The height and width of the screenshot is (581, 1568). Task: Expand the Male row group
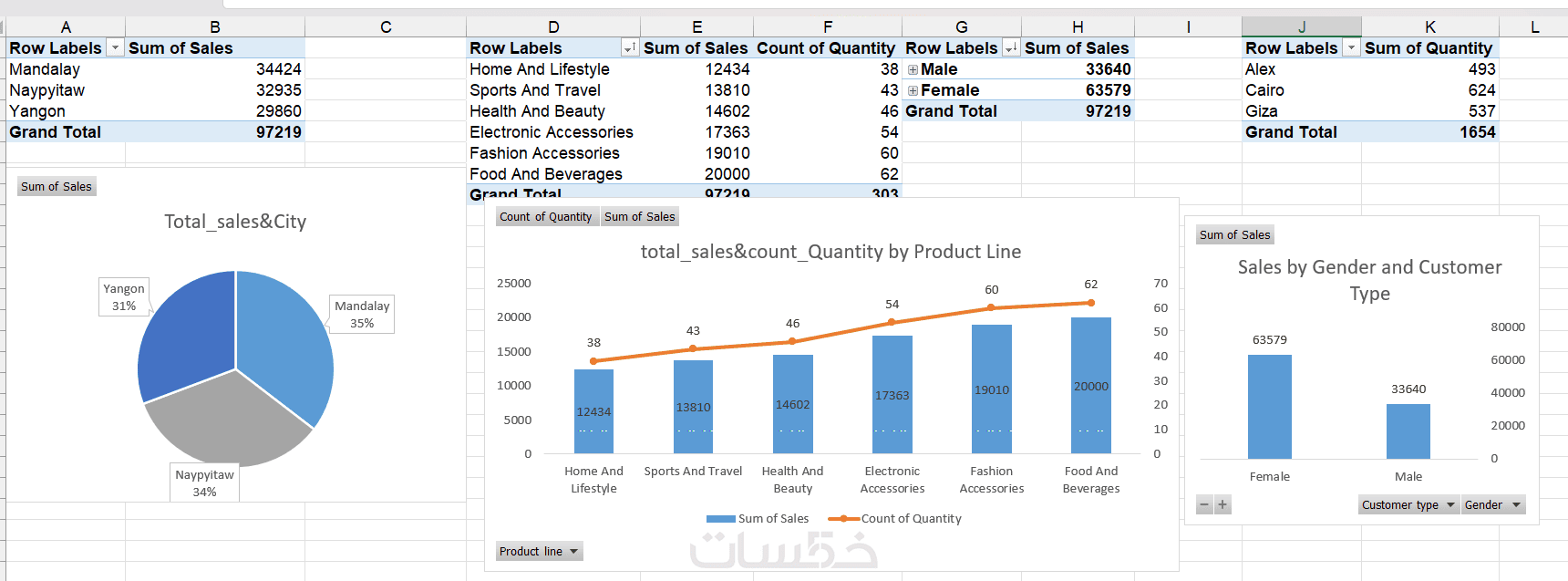click(x=913, y=69)
